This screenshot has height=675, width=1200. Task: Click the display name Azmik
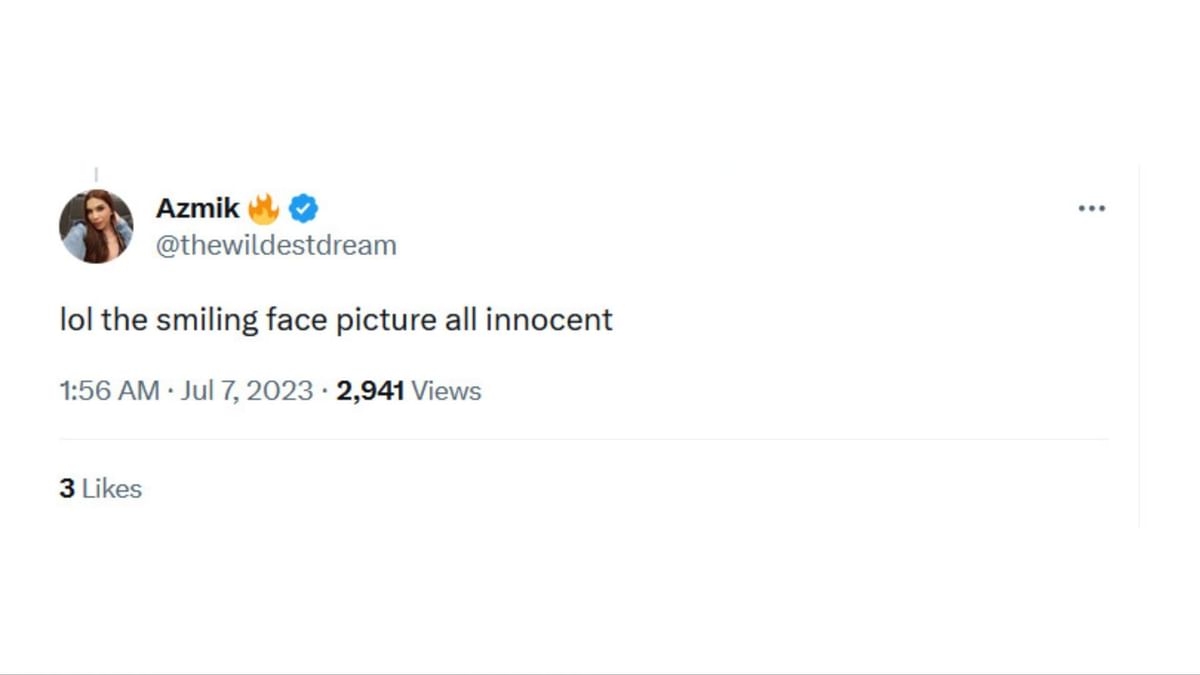[x=197, y=208]
